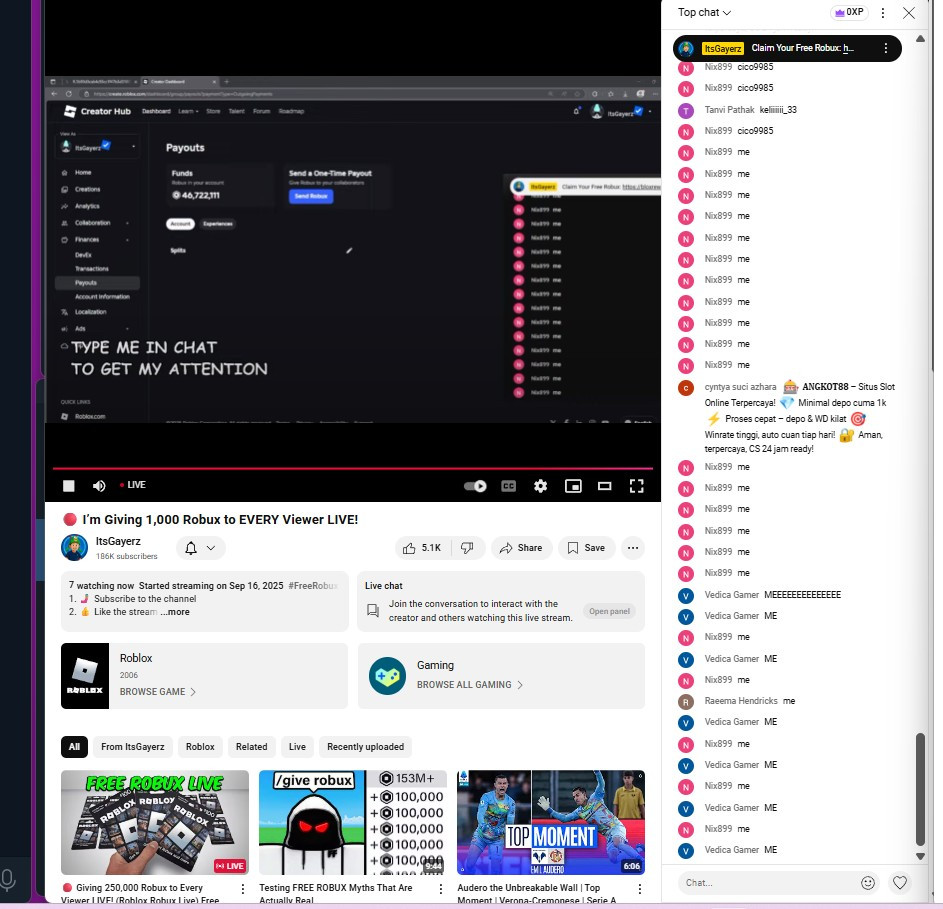Open the TOP MOMENT soccer video thumbnail
The image size is (943, 909).
(551, 822)
